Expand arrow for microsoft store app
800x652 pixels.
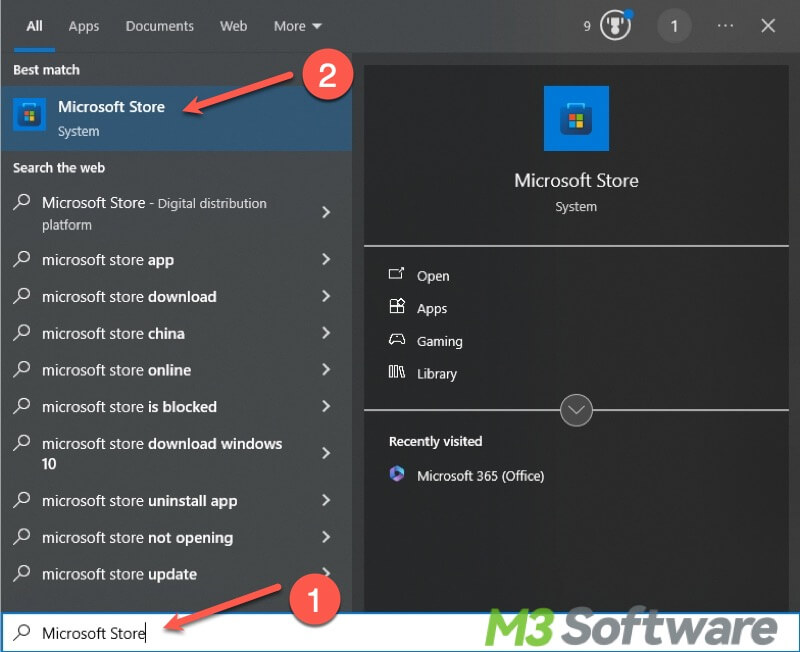[x=326, y=259]
